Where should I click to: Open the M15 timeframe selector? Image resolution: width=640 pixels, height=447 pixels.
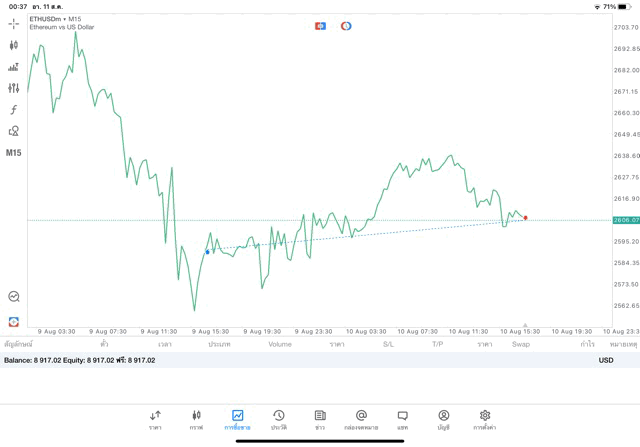coord(14,153)
